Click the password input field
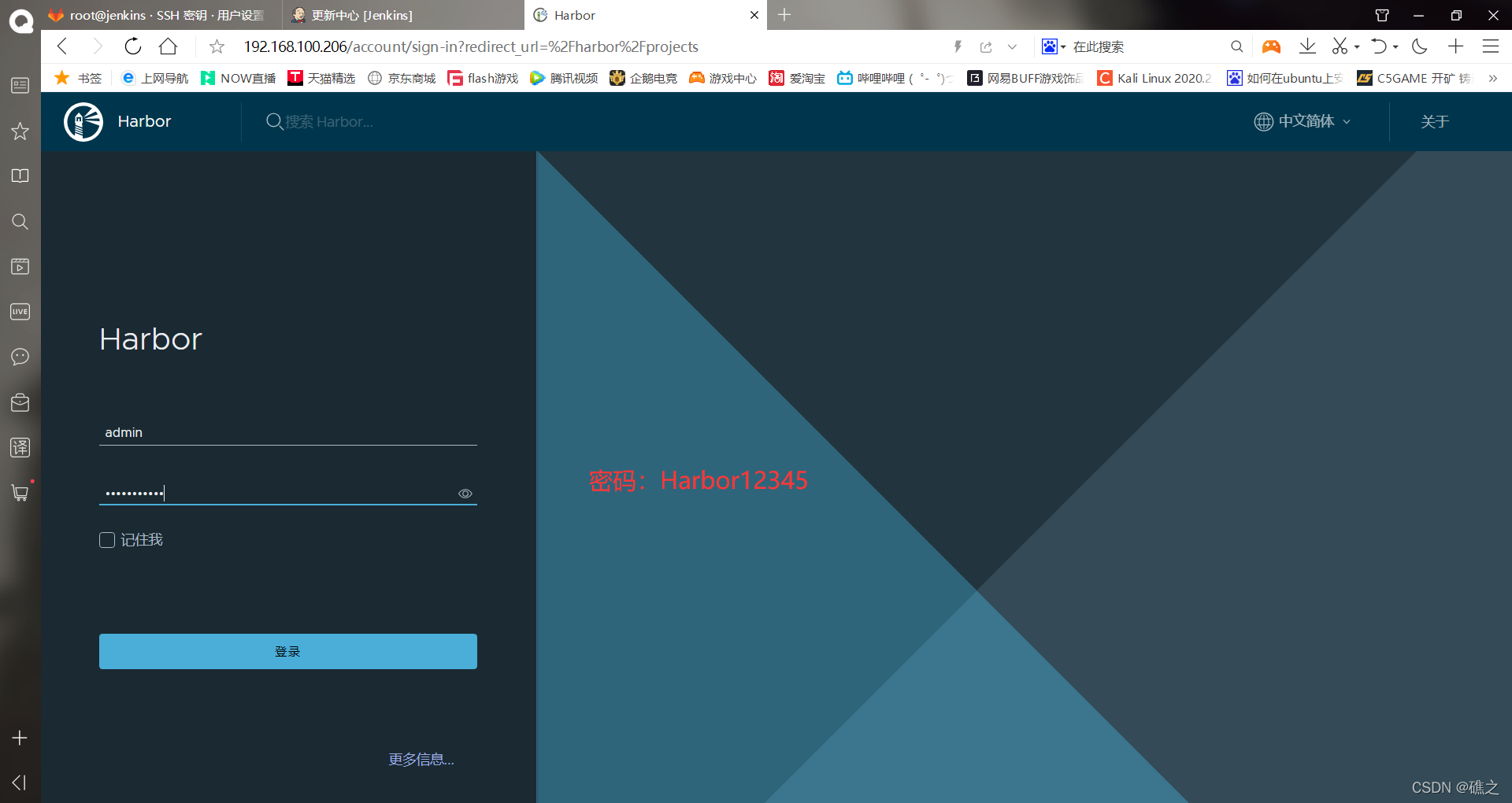 [288, 494]
